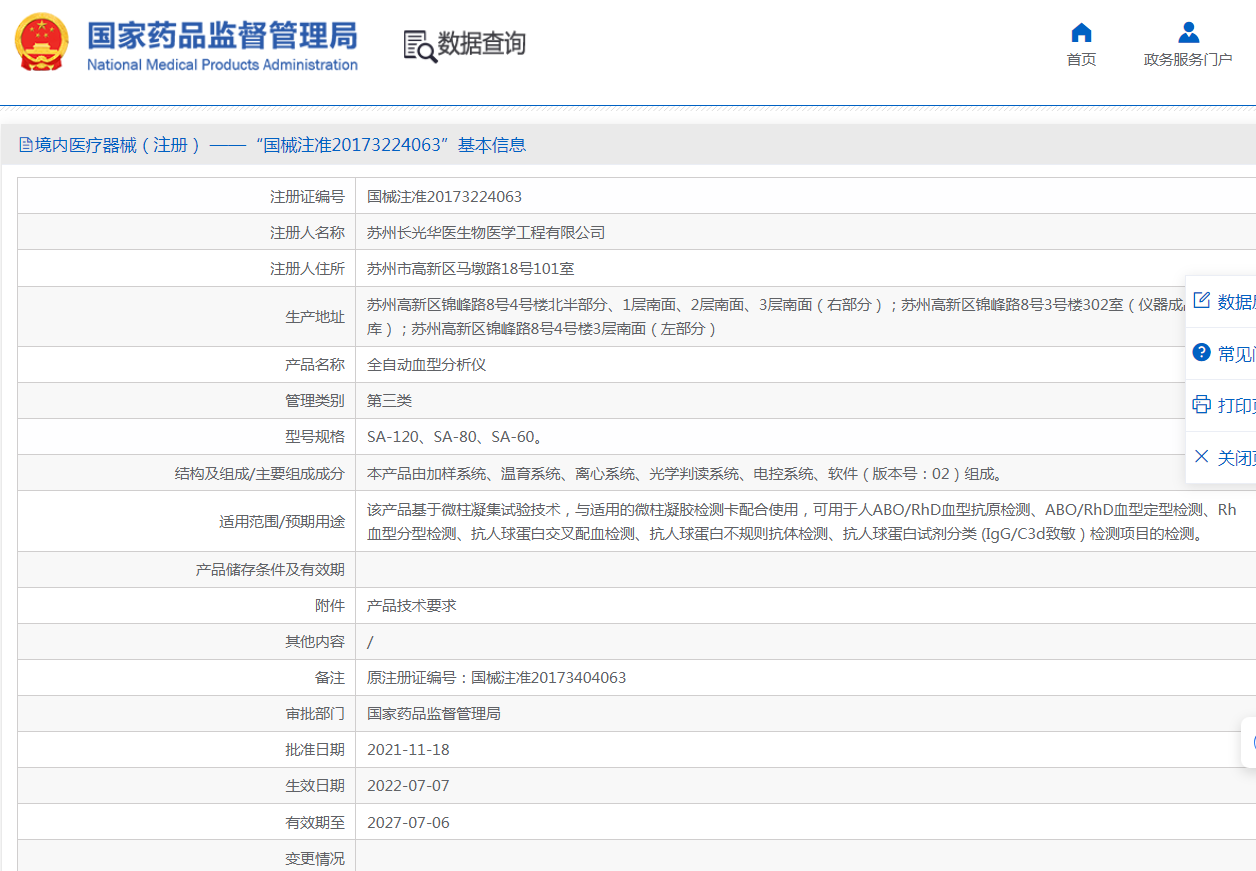Click the question mark help icon

[1202, 353]
